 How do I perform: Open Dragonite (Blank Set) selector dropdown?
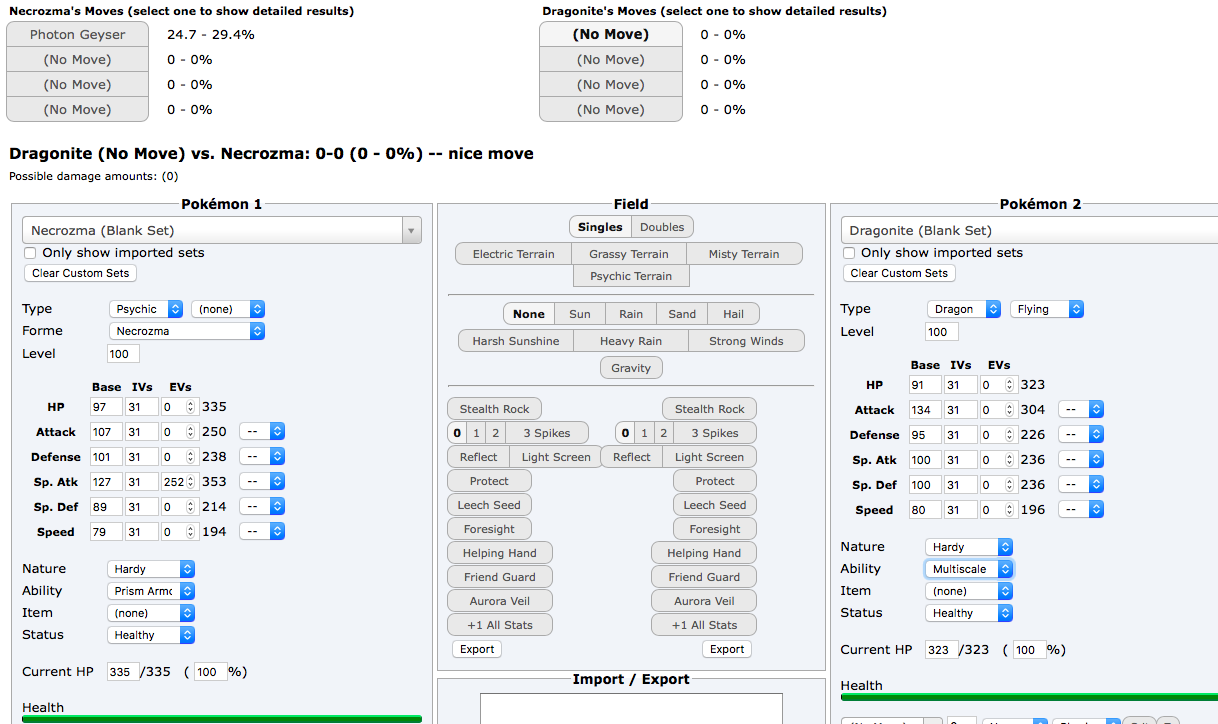click(1029, 230)
